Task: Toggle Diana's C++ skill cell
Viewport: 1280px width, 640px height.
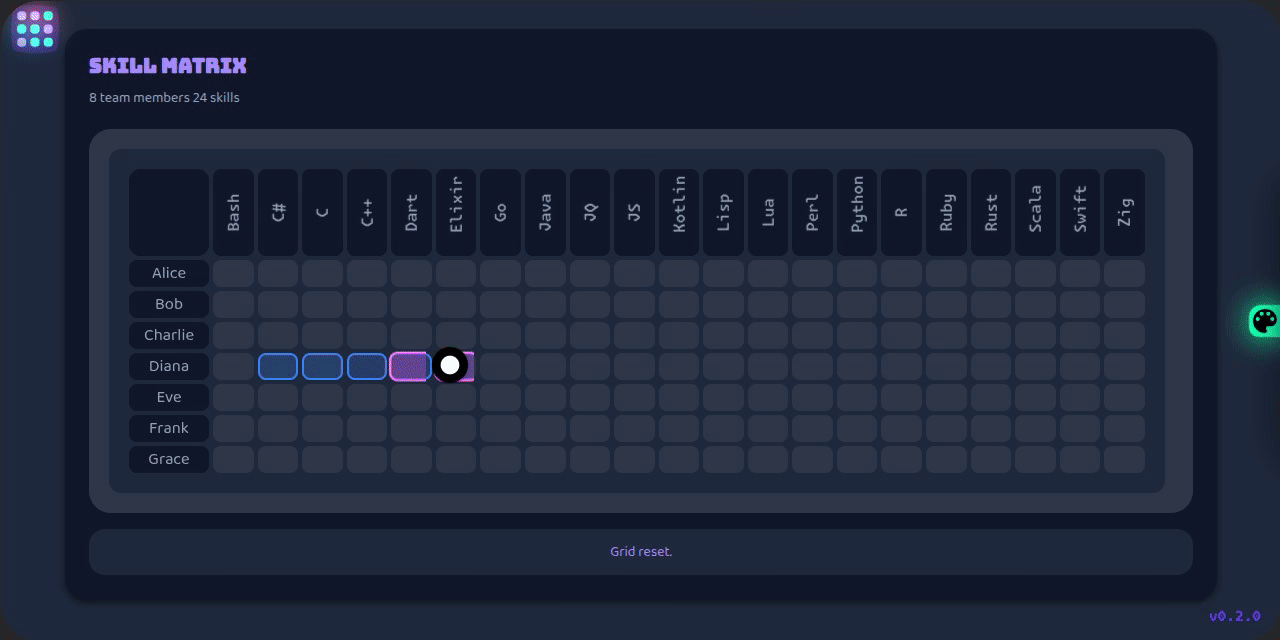Action: click(366, 366)
